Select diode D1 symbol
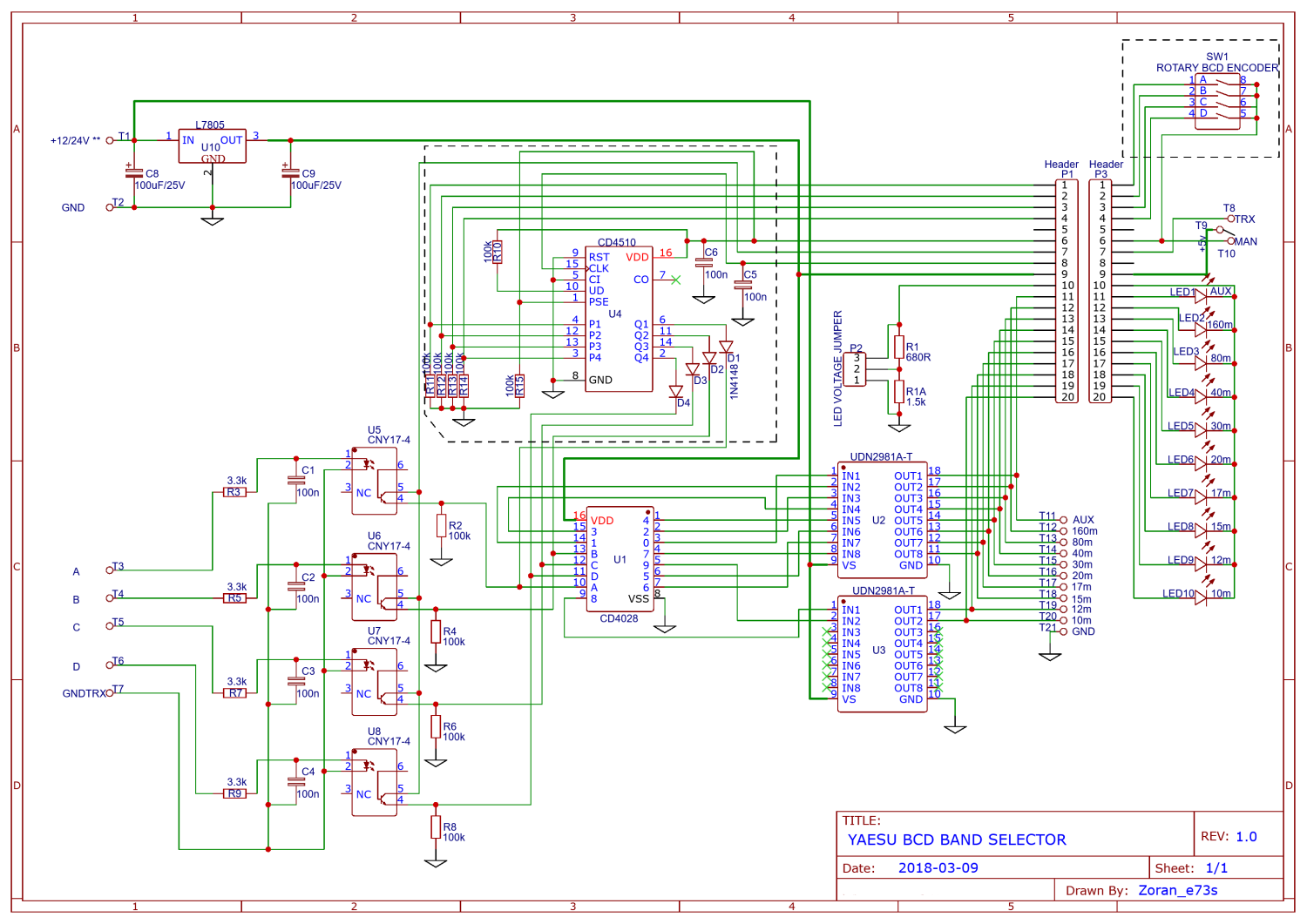This screenshot has height=924, width=1307. click(x=726, y=347)
